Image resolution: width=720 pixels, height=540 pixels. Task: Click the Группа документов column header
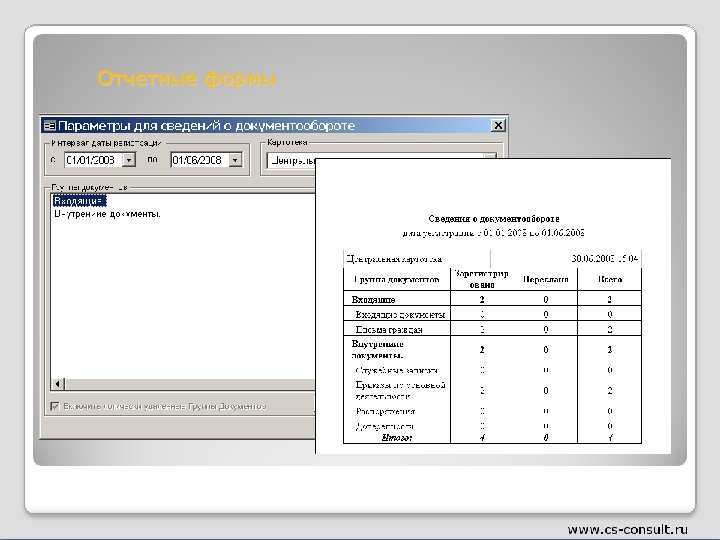(x=397, y=279)
